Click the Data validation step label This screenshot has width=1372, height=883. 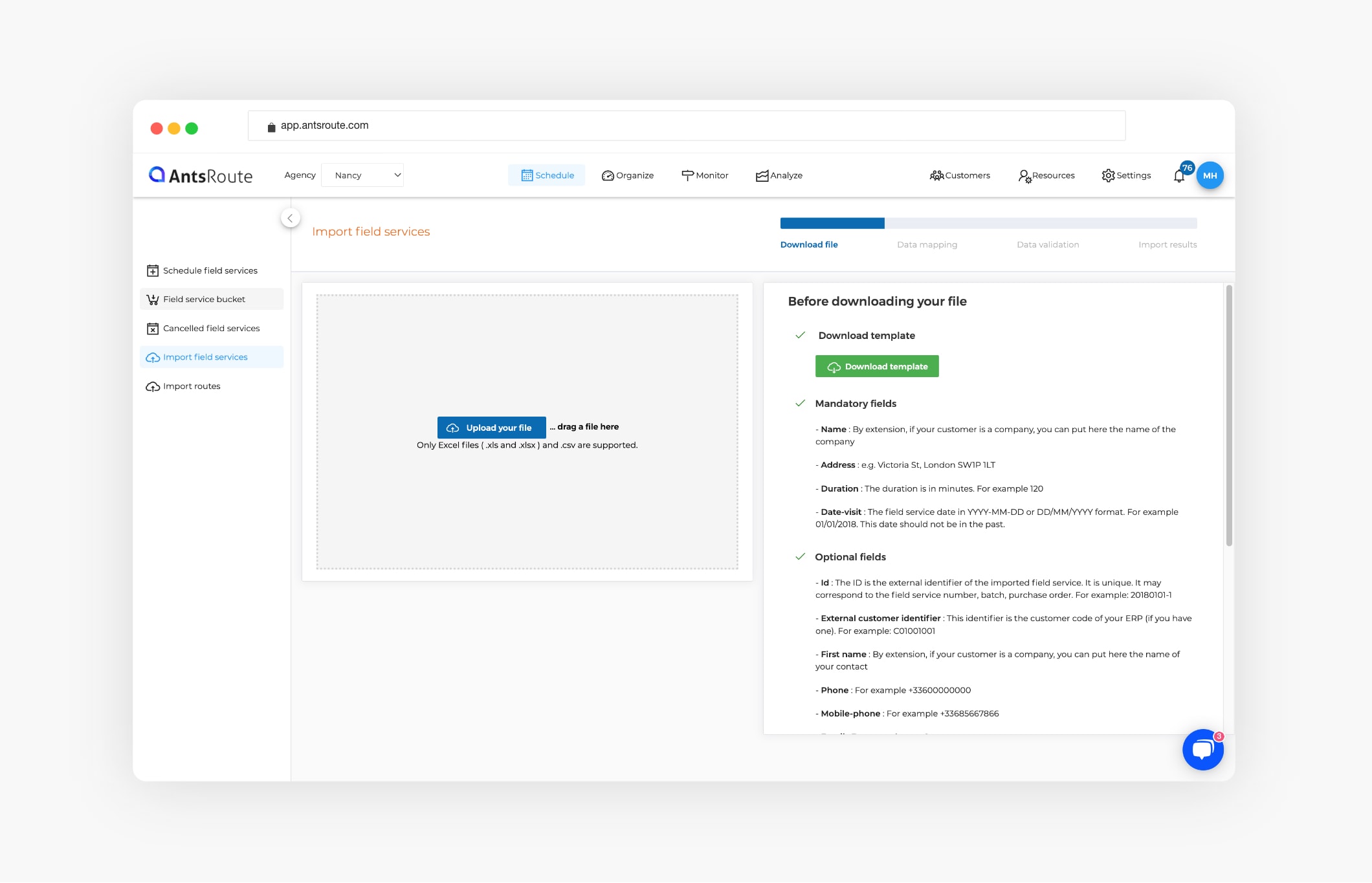[1048, 245]
